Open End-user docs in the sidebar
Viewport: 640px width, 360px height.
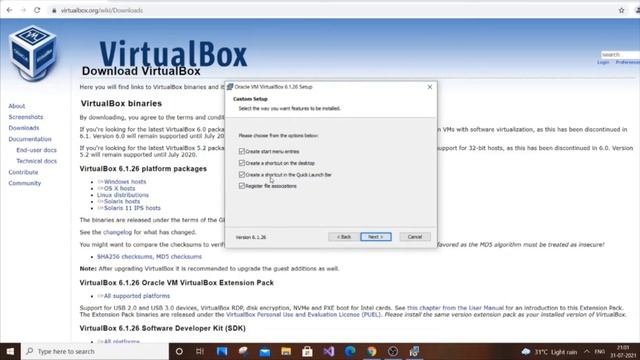36,150
